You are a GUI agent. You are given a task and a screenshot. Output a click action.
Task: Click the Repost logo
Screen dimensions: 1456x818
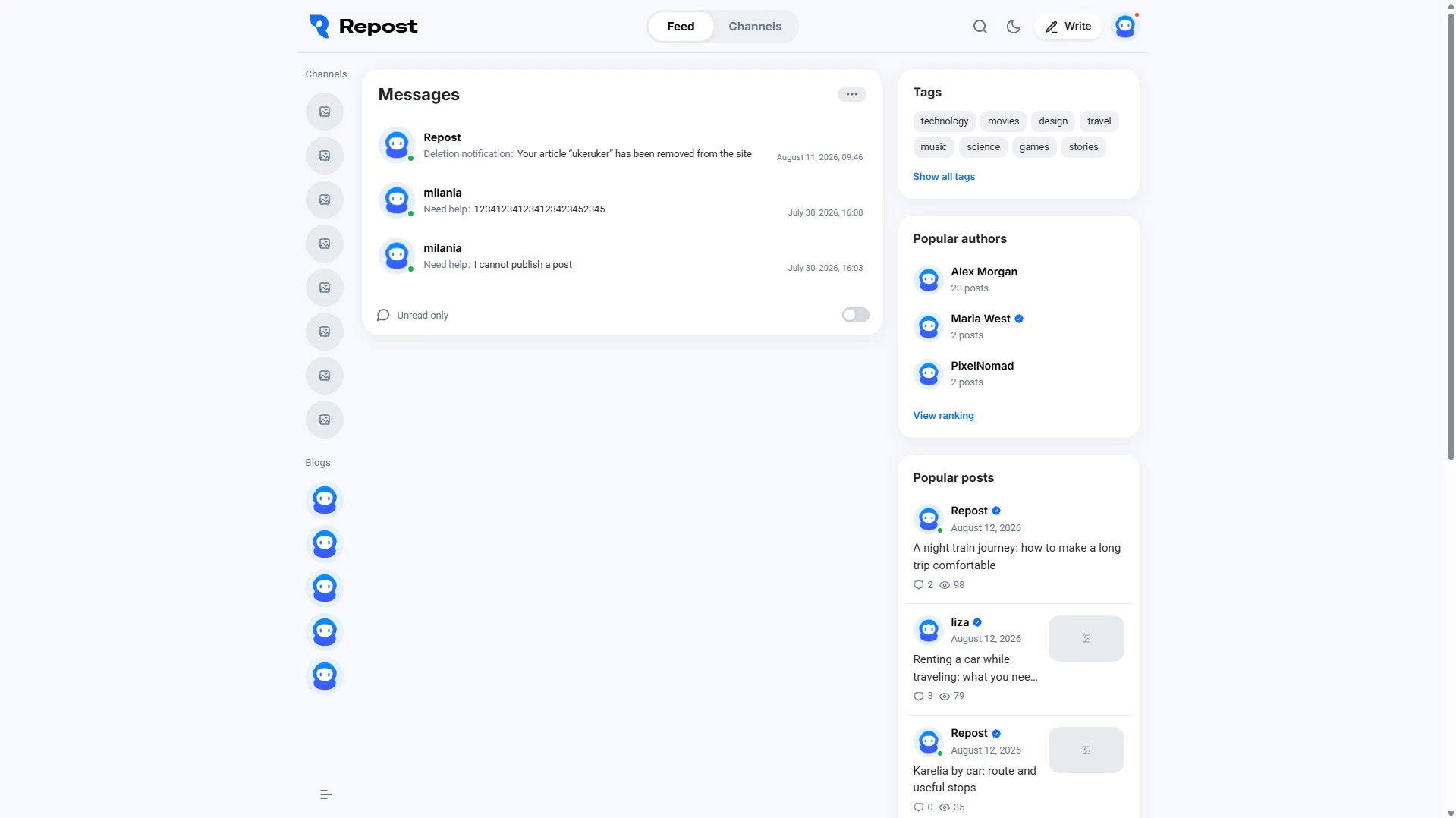click(x=363, y=27)
